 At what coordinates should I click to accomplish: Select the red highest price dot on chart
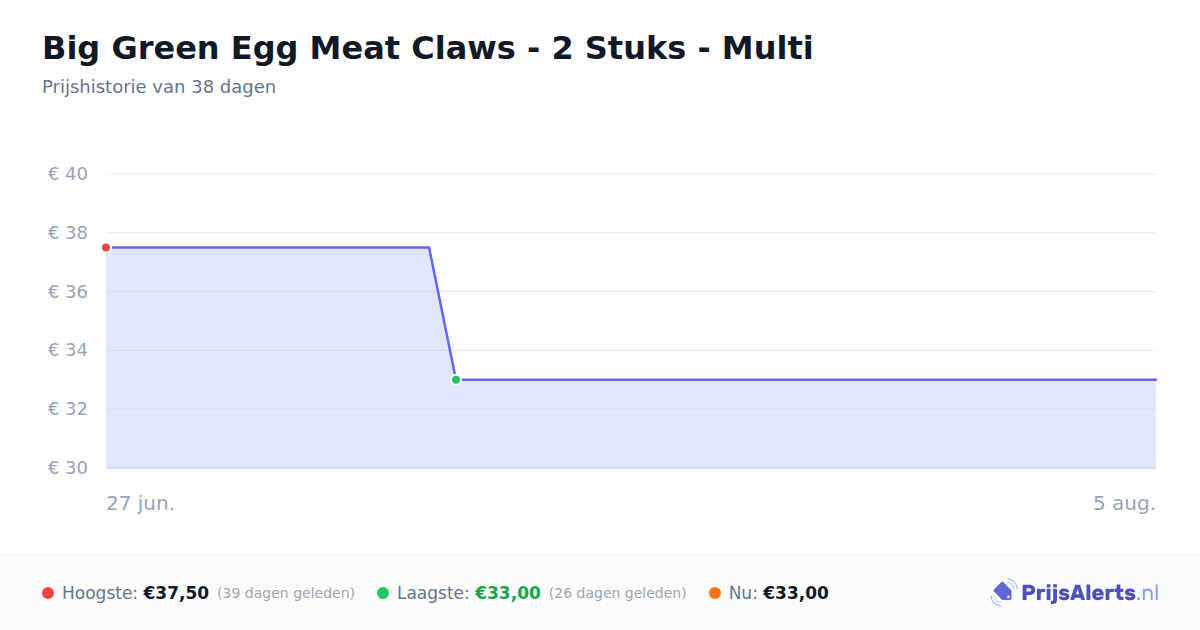[x=106, y=247]
